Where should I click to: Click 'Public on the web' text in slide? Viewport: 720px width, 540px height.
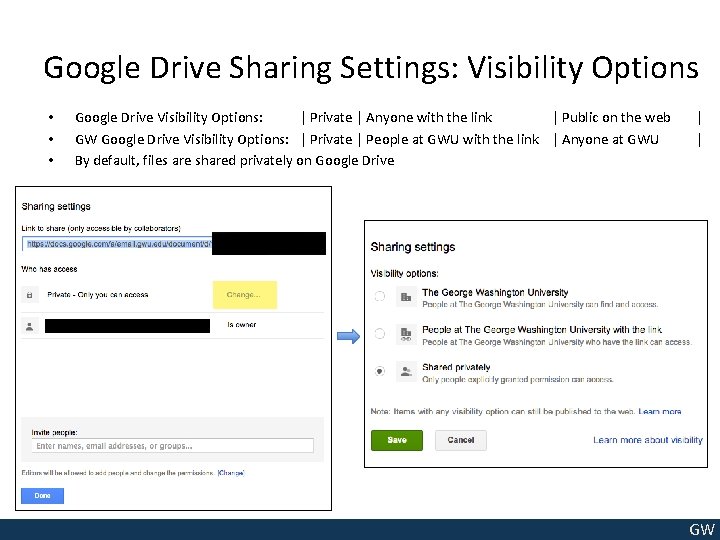616,118
